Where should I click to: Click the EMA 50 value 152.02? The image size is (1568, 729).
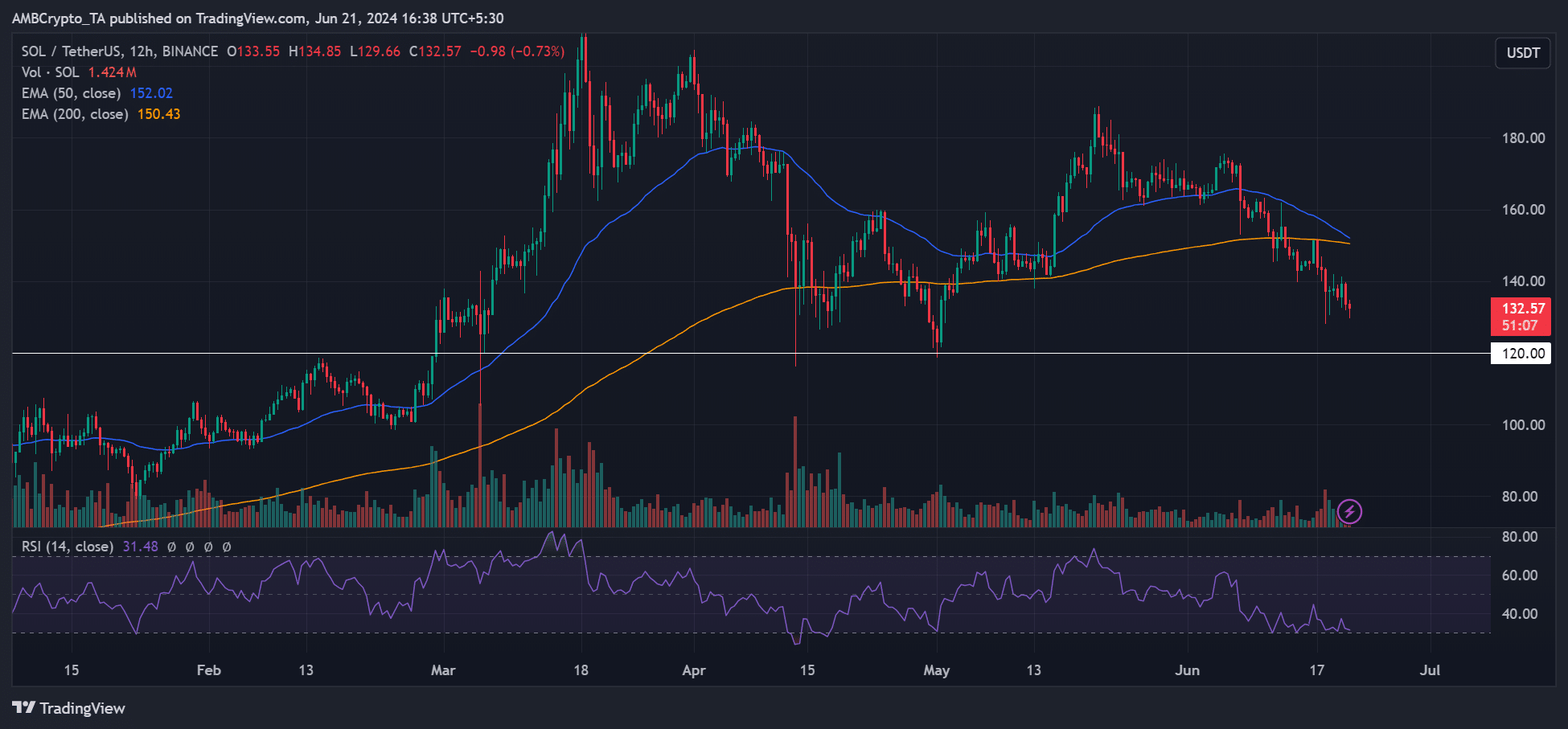point(151,93)
